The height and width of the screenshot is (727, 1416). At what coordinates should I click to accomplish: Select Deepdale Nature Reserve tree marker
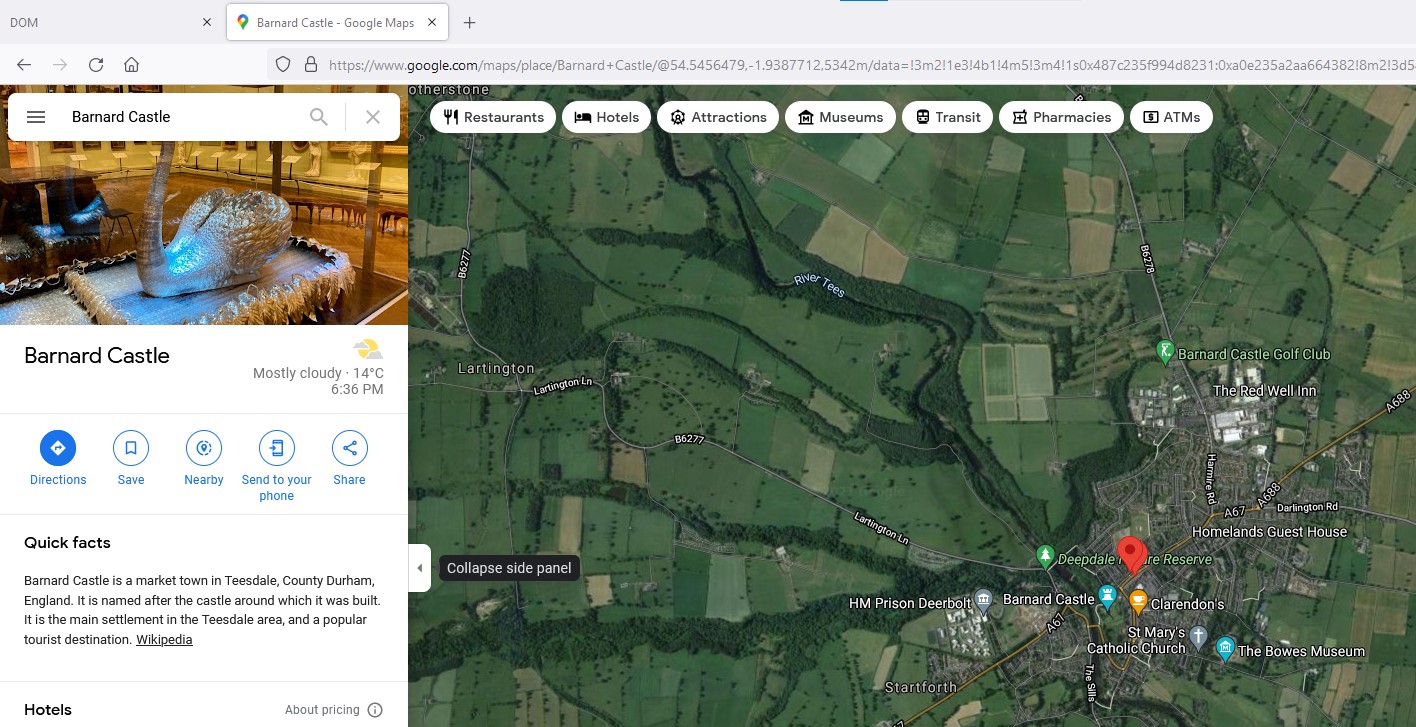(x=1045, y=556)
